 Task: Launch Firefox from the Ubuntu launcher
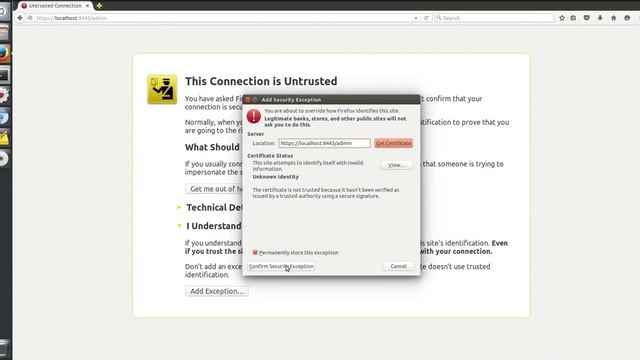(x=4, y=54)
